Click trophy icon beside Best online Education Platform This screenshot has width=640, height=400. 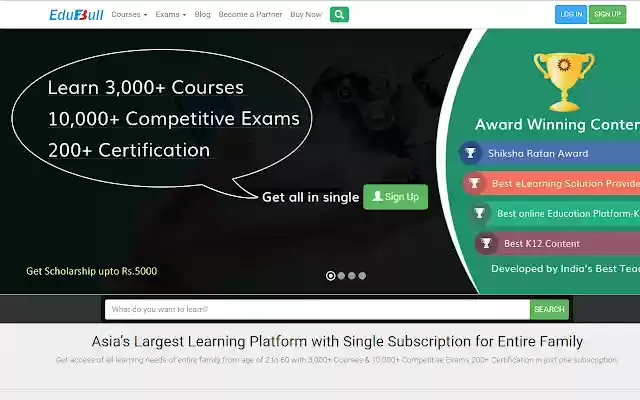point(479,213)
